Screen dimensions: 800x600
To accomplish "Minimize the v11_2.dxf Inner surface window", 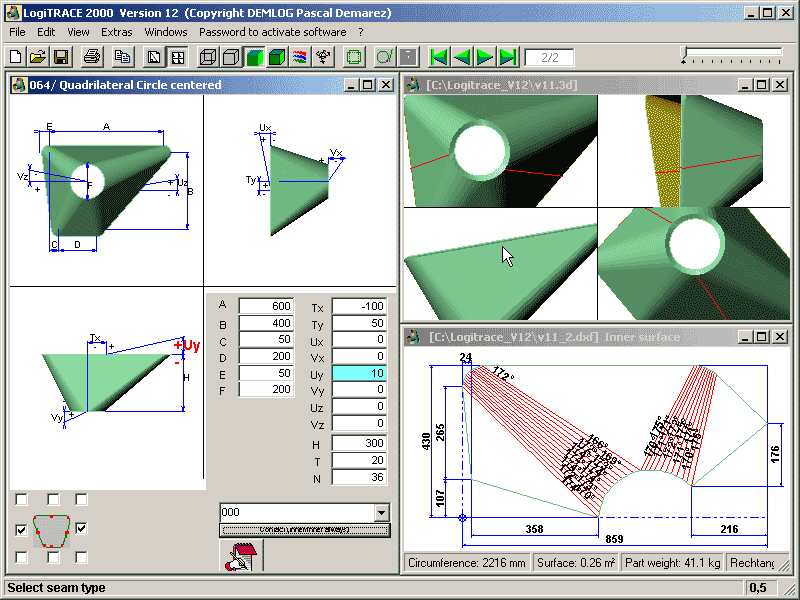I will point(745,337).
